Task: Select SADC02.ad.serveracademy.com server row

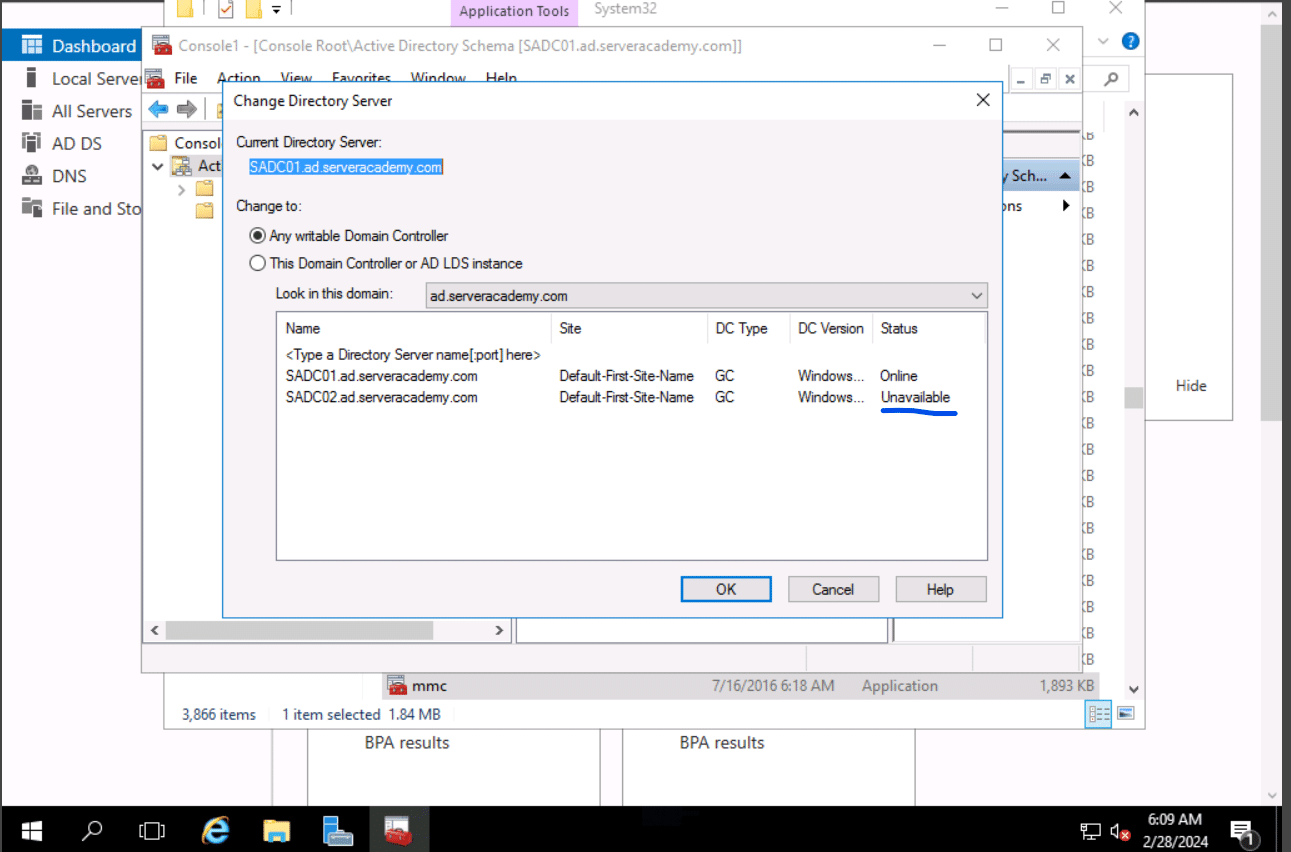Action: tap(382, 397)
